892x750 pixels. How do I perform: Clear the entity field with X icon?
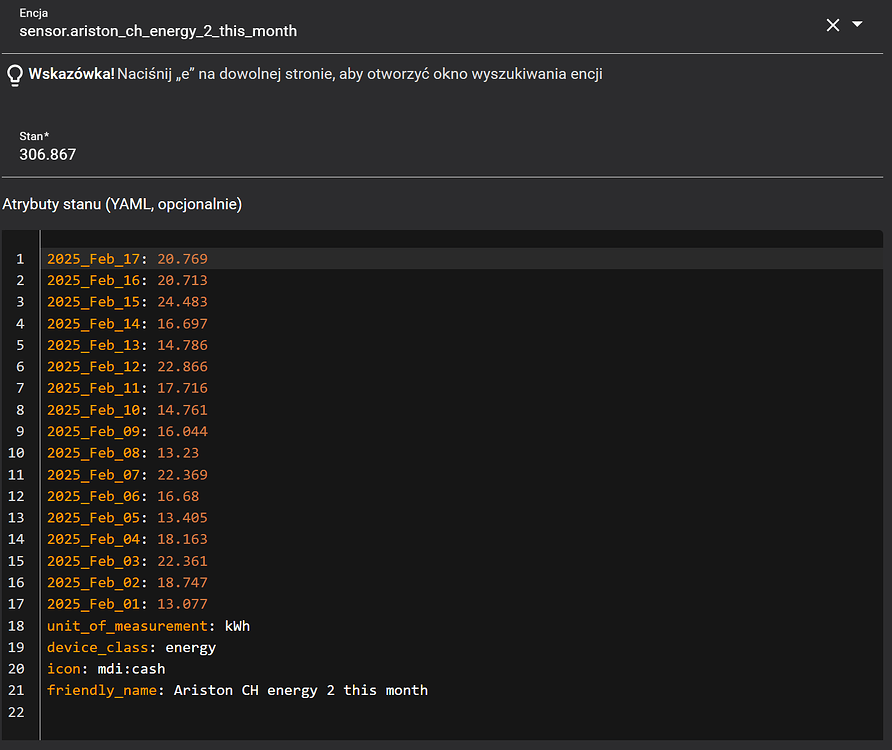(x=832, y=25)
